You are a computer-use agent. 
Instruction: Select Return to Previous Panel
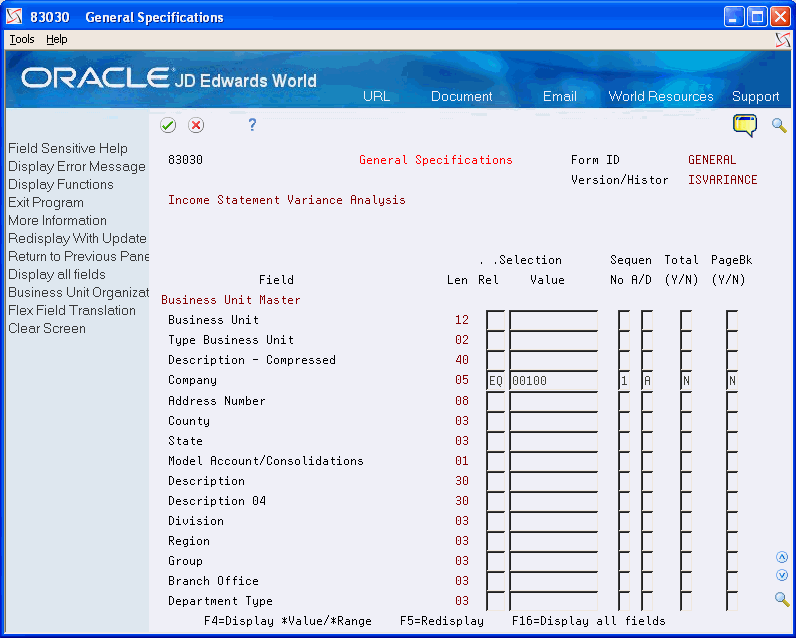coord(78,256)
